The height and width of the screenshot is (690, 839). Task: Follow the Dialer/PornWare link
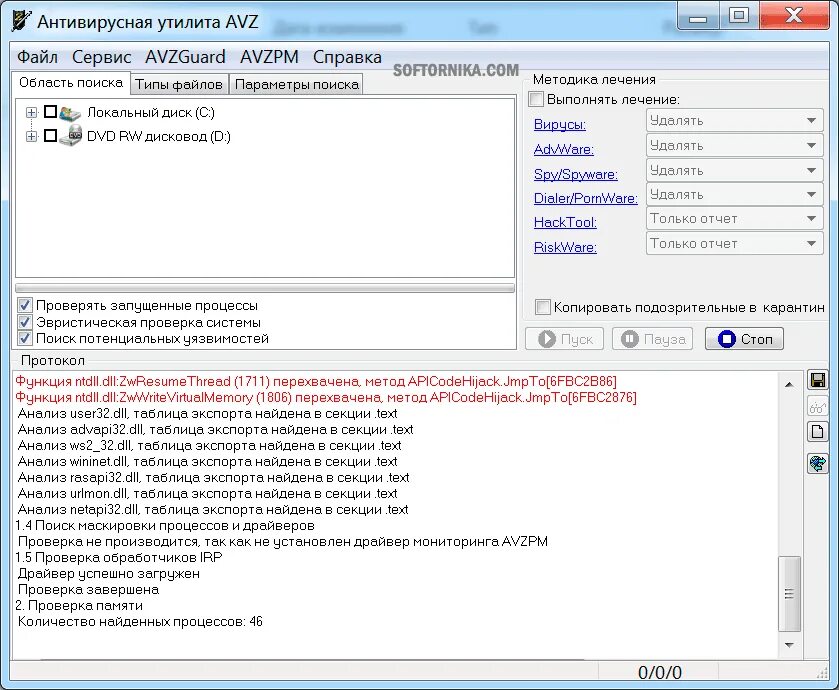point(586,198)
